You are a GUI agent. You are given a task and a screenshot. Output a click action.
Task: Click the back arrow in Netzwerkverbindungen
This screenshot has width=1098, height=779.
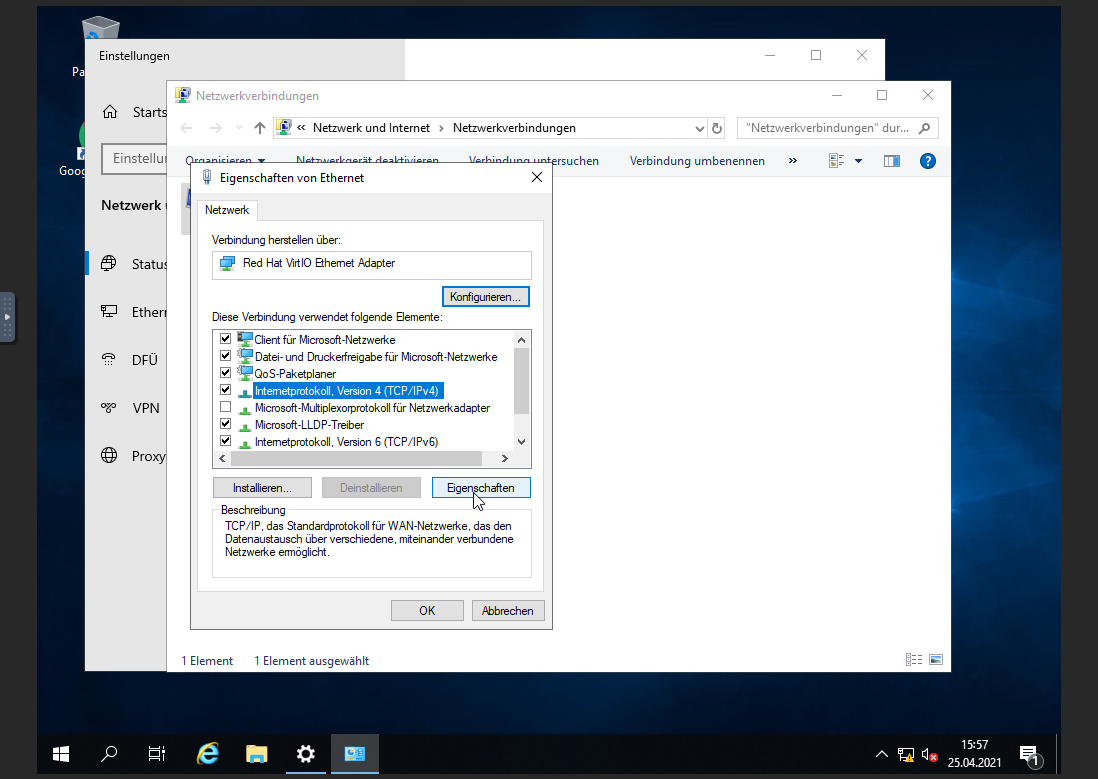tap(186, 127)
